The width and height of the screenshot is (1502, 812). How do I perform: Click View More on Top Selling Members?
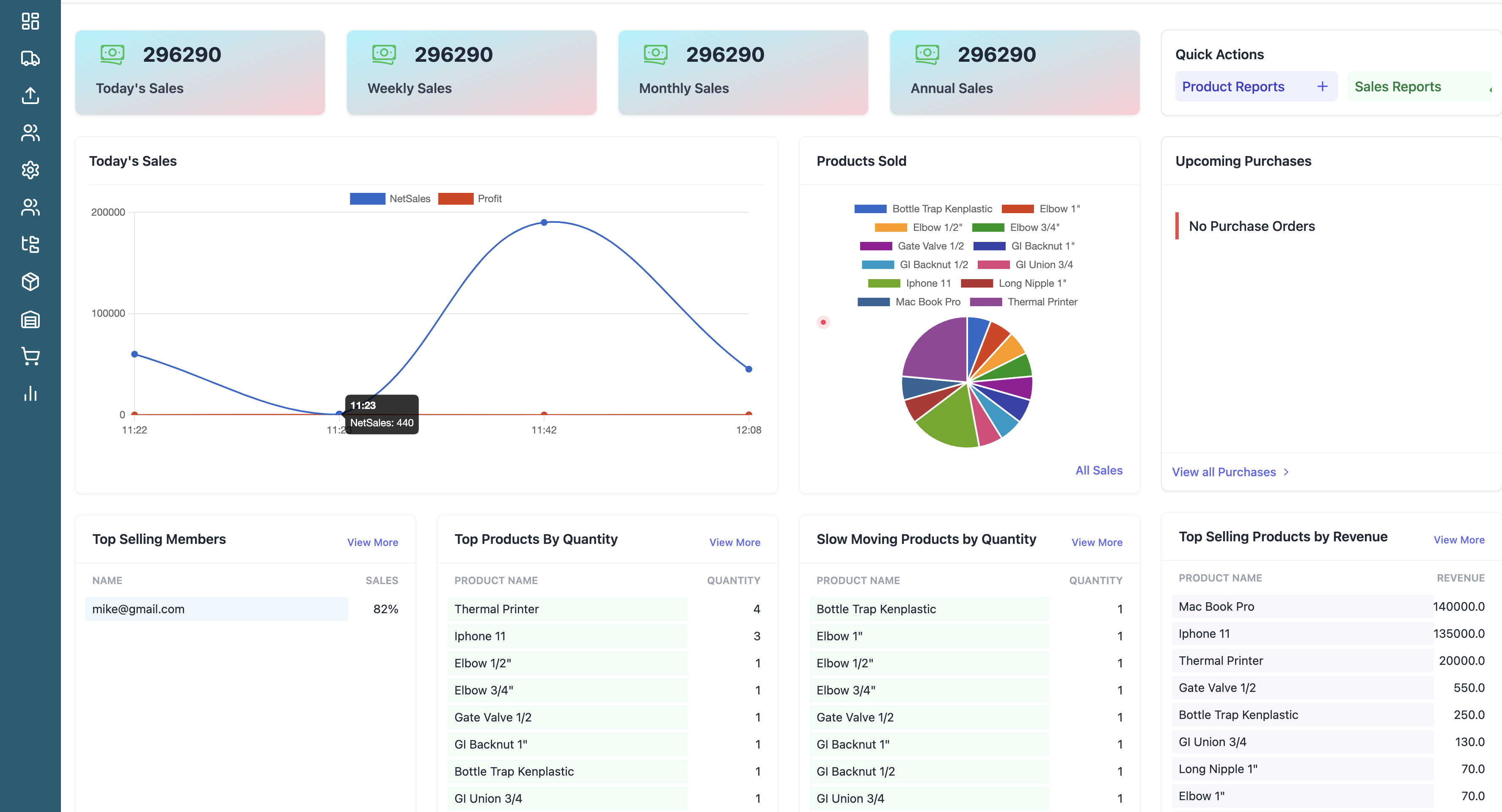[373, 542]
